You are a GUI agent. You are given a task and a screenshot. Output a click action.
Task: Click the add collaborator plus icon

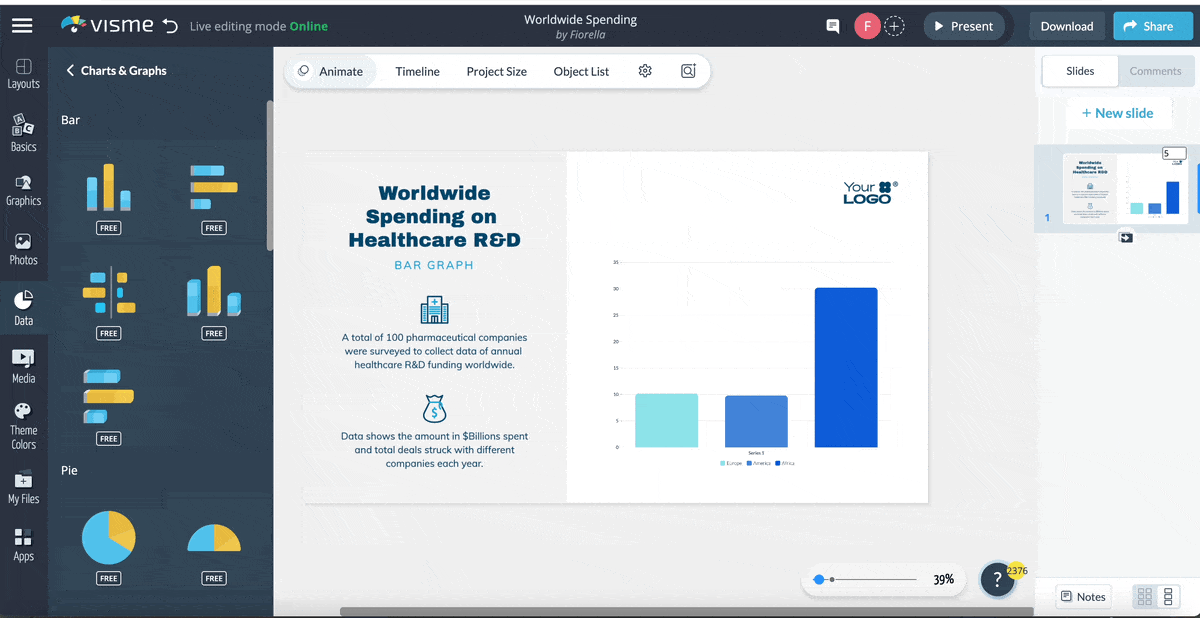point(894,27)
